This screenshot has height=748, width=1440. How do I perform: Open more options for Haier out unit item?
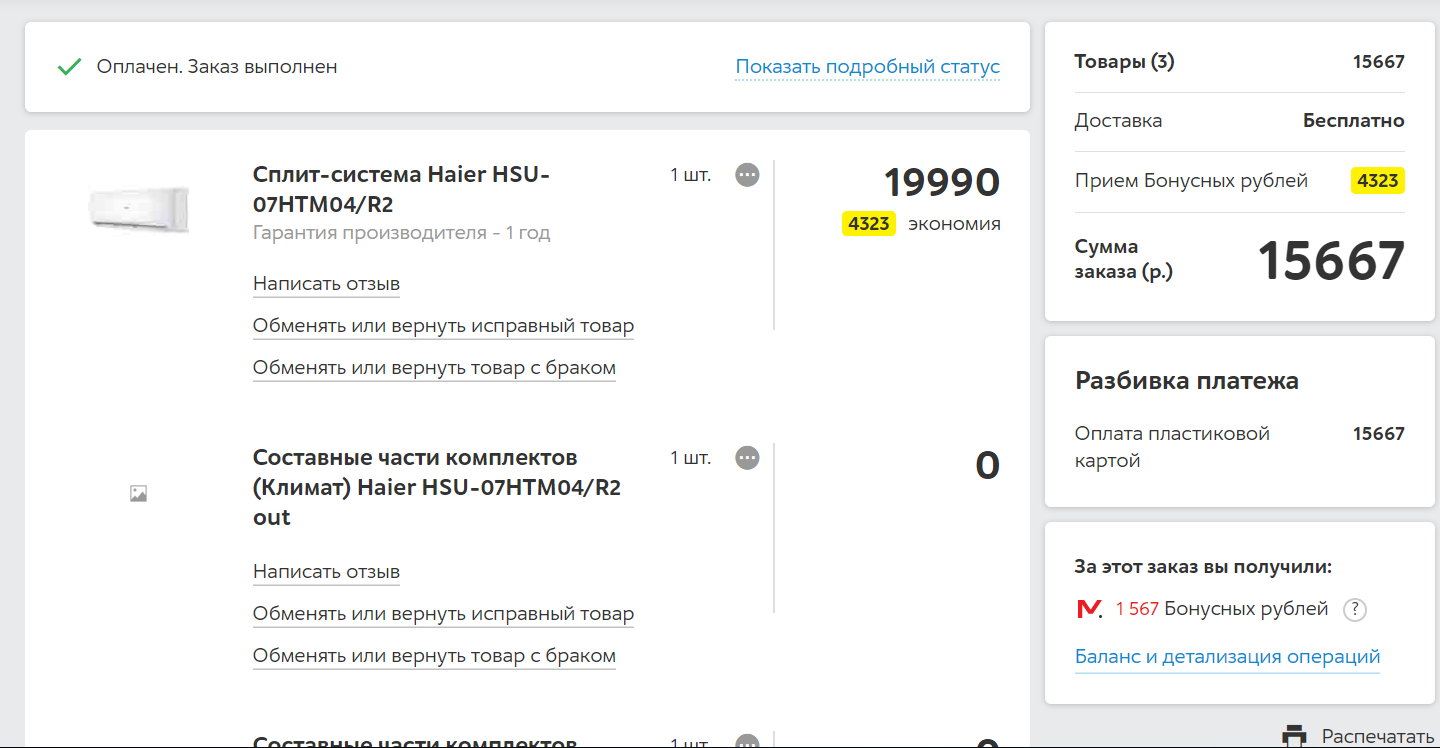tap(747, 458)
